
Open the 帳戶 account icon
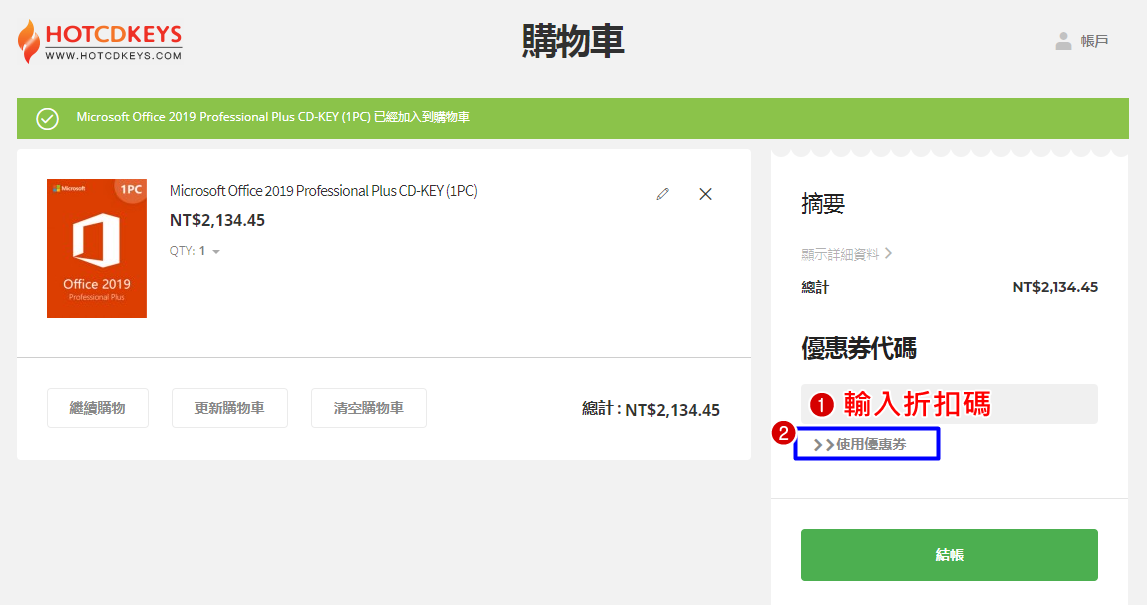(1063, 41)
